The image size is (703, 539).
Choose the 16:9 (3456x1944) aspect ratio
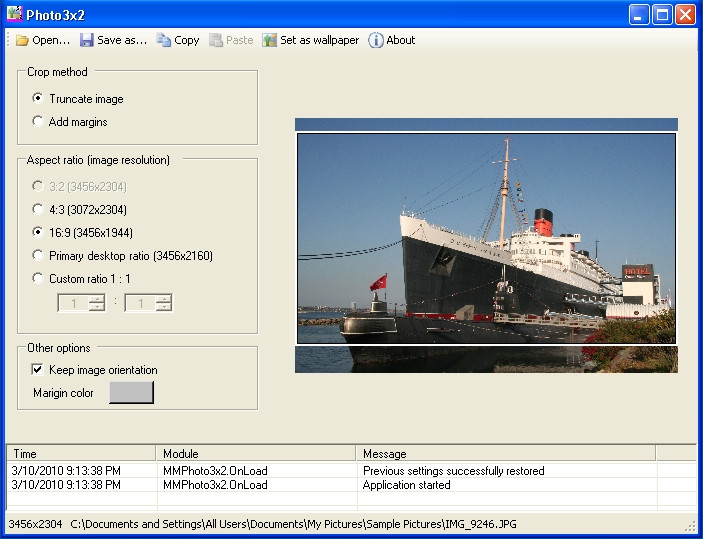pyautogui.click(x=38, y=232)
